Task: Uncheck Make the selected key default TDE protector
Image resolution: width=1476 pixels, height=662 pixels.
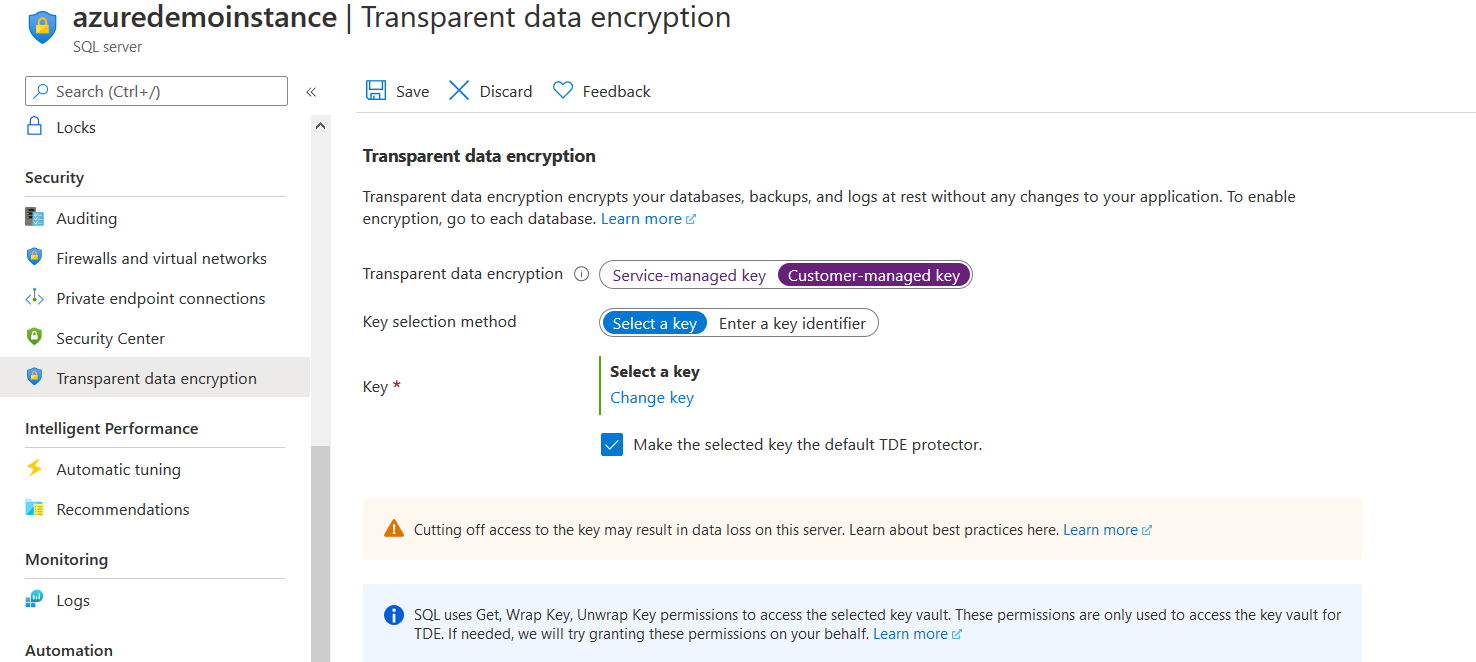Action: pyautogui.click(x=612, y=445)
